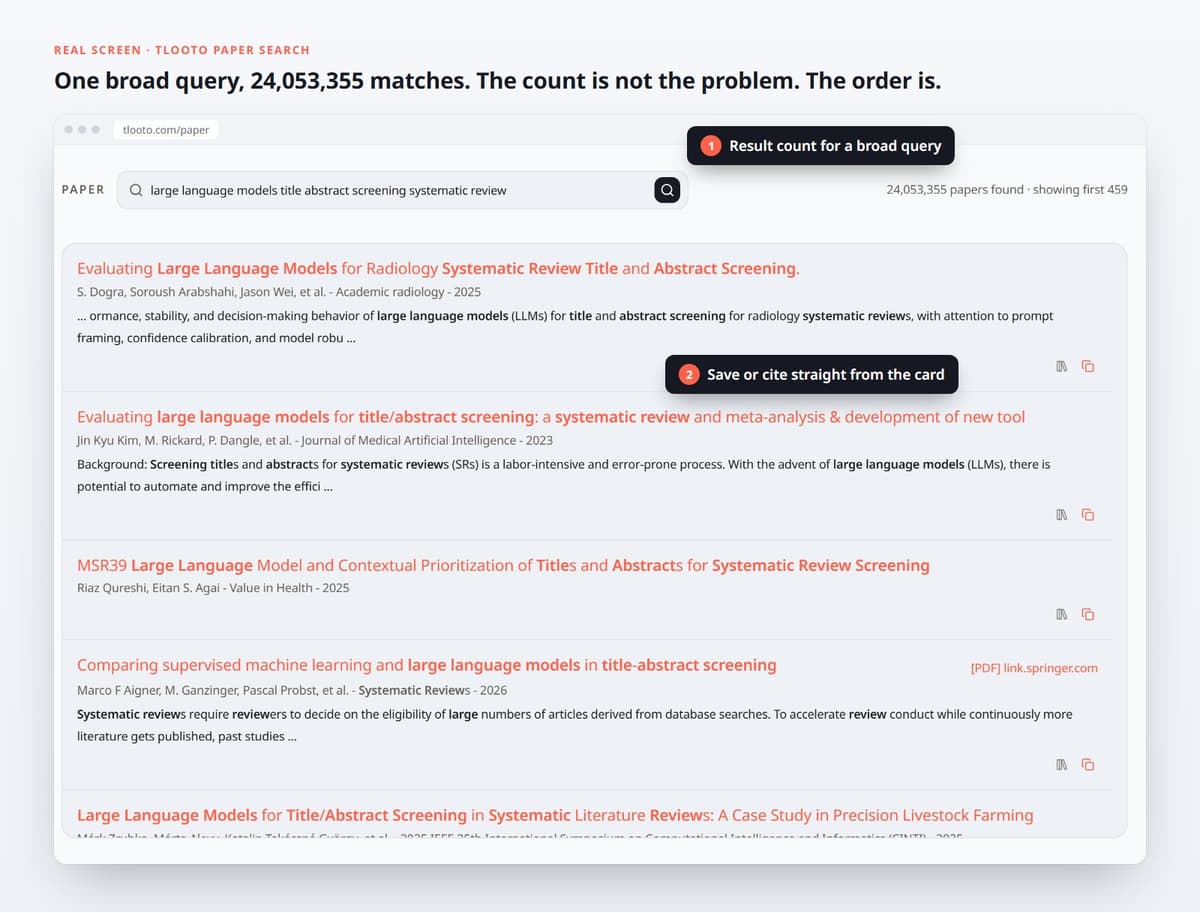Save the MSR39 paper to library

(x=1062, y=614)
